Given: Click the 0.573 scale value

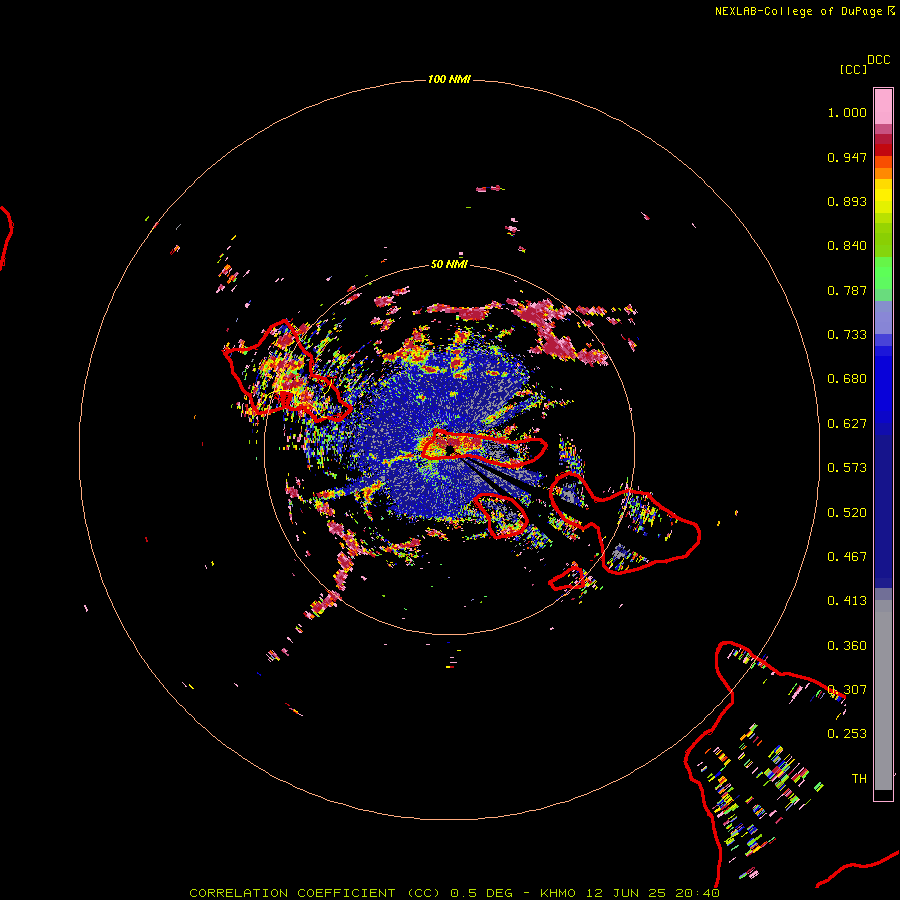Looking at the screenshot, I should click(847, 468).
